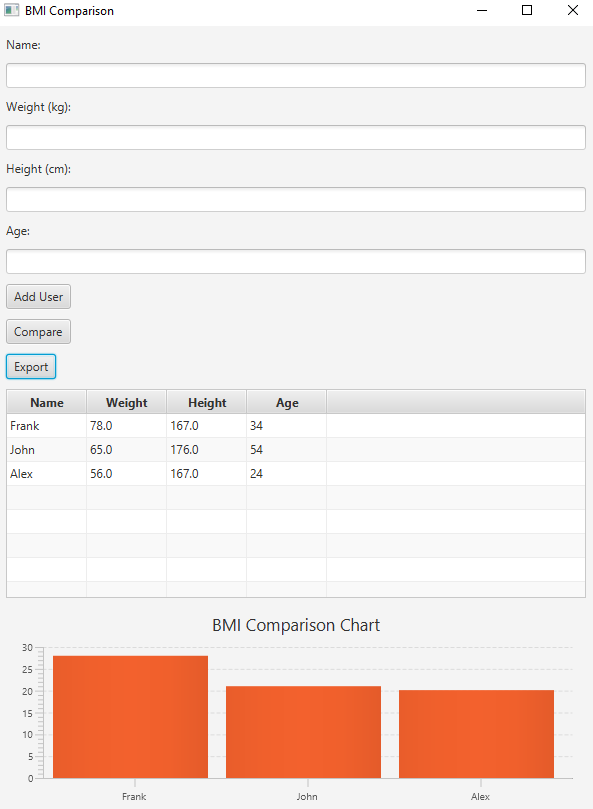Click the BMI Comparison Chart title

(x=296, y=624)
